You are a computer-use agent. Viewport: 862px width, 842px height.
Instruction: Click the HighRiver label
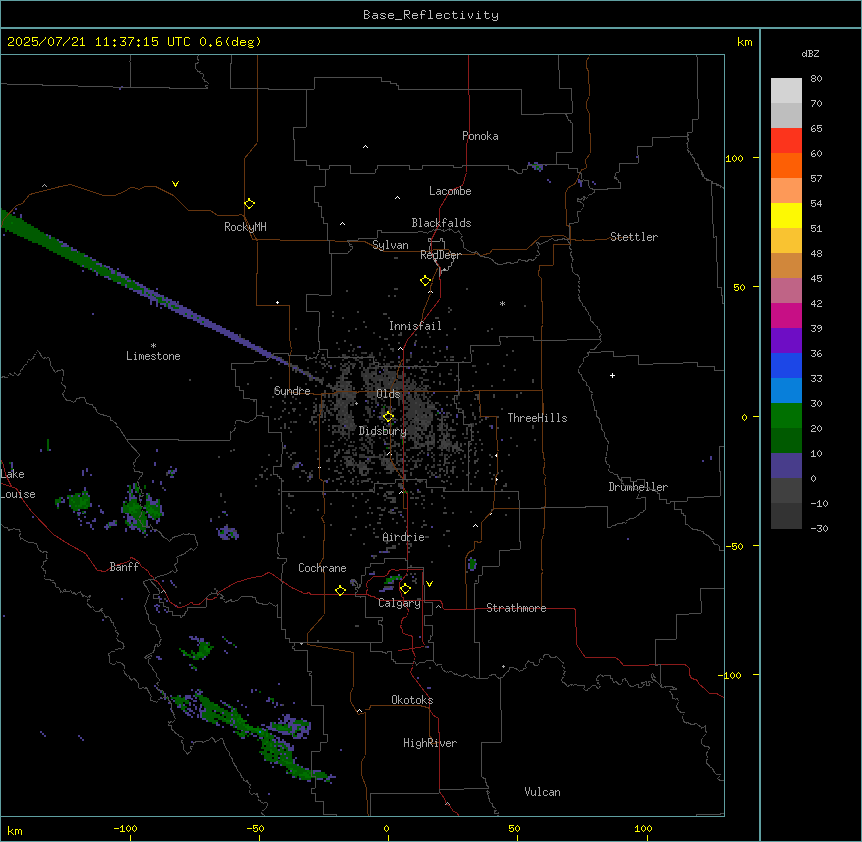[430, 743]
